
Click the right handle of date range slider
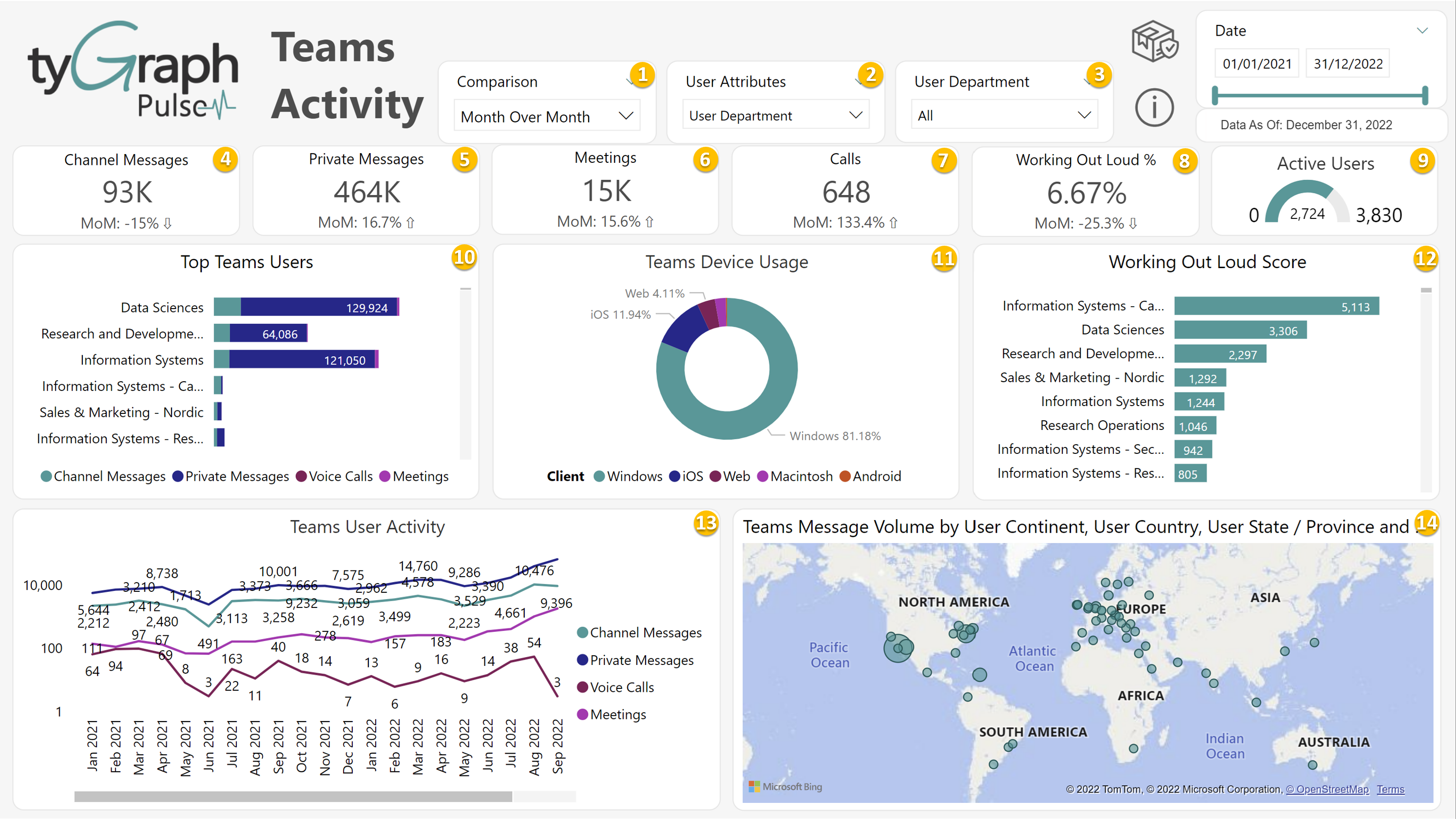point(1424,95)
